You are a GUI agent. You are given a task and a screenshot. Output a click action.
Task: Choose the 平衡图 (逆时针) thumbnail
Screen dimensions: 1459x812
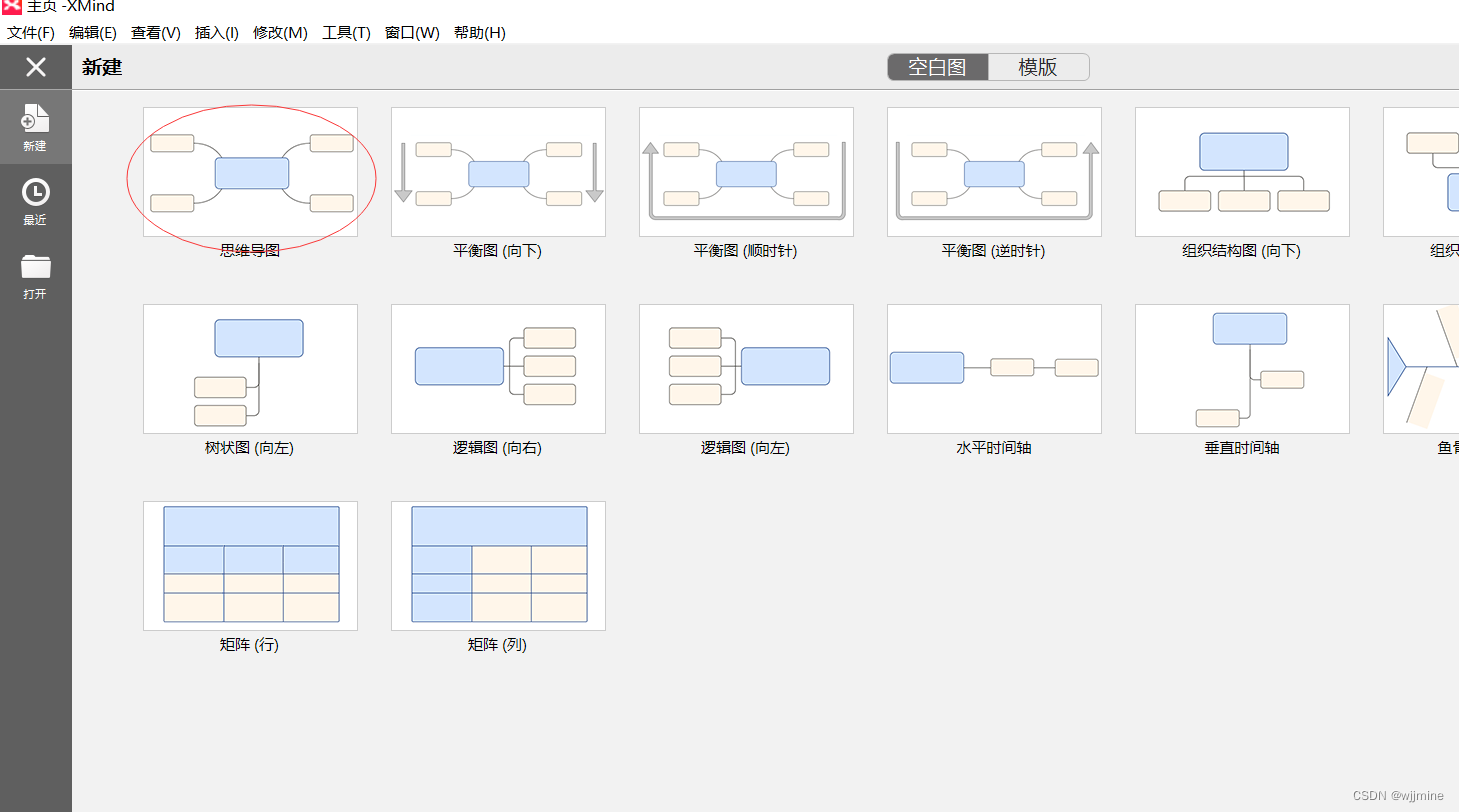(x=994, y=172)
